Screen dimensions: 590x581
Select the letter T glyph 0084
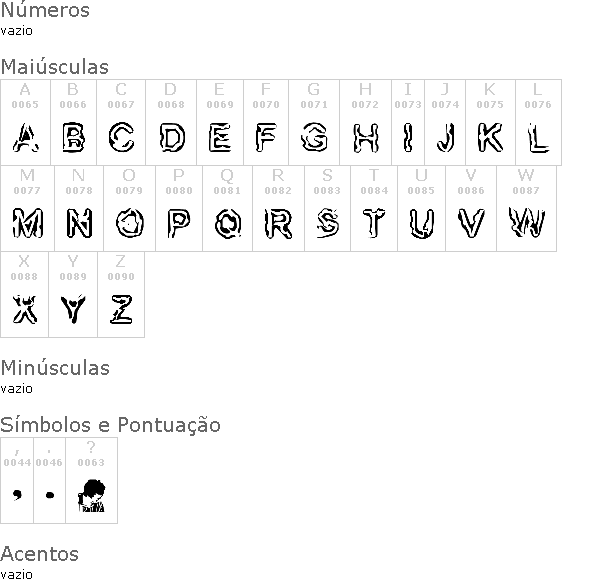pyautogui.click(x=374, y=208)
